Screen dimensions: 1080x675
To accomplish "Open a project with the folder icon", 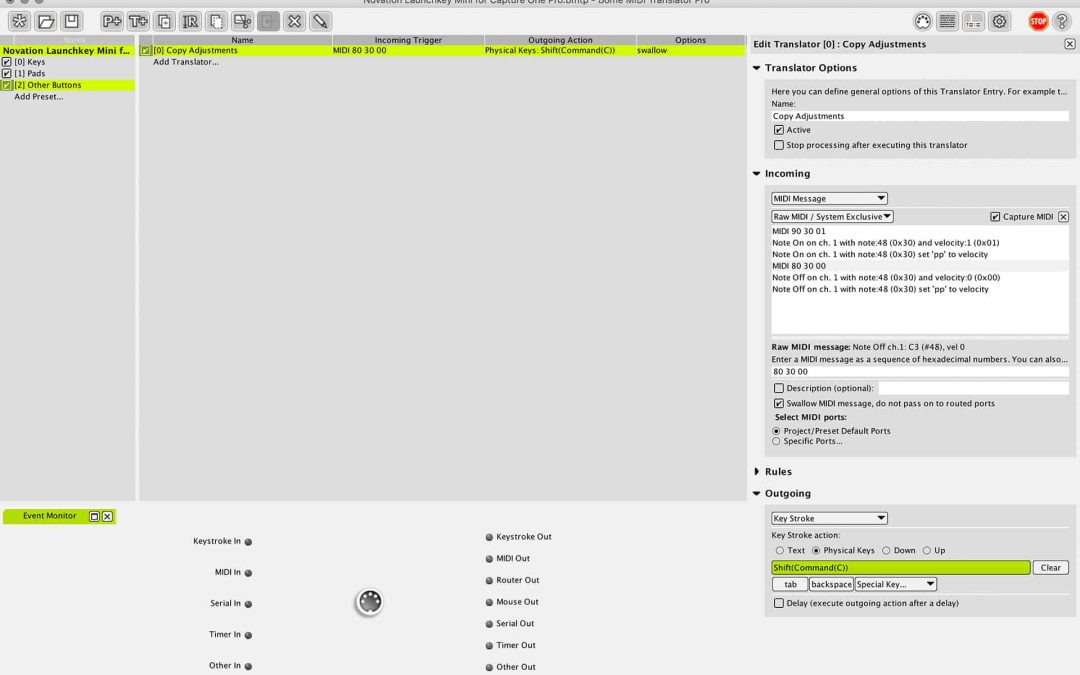I will 46,21.
